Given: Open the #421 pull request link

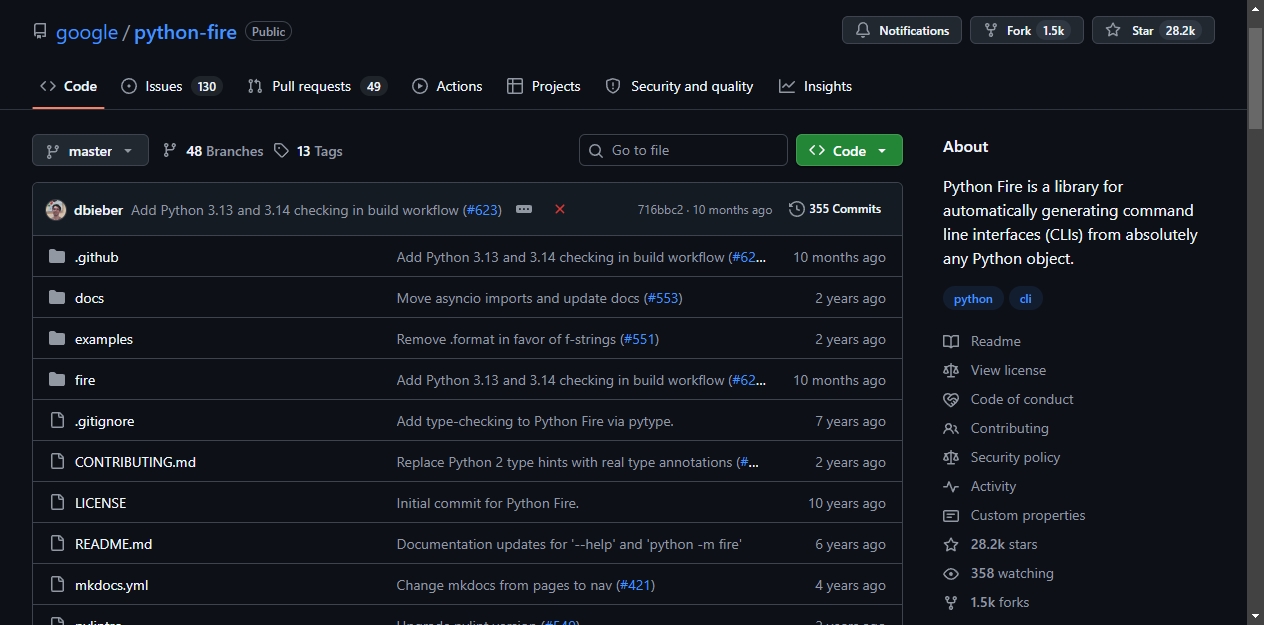Looking at the screenshot, I should coord(635,585).
